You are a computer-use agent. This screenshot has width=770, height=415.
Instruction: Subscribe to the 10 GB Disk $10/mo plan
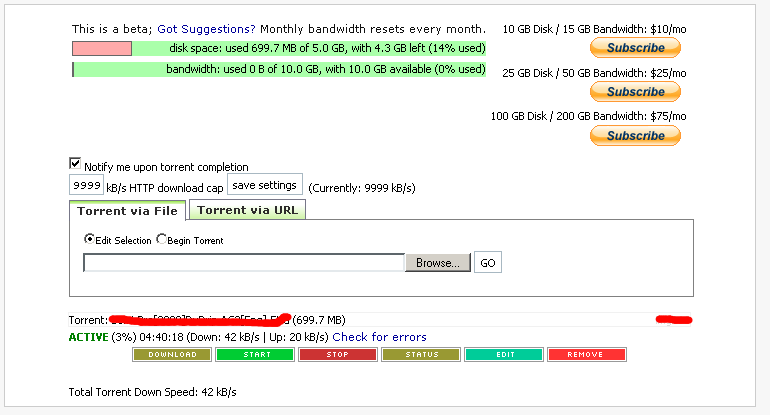(x=635, y=48)
